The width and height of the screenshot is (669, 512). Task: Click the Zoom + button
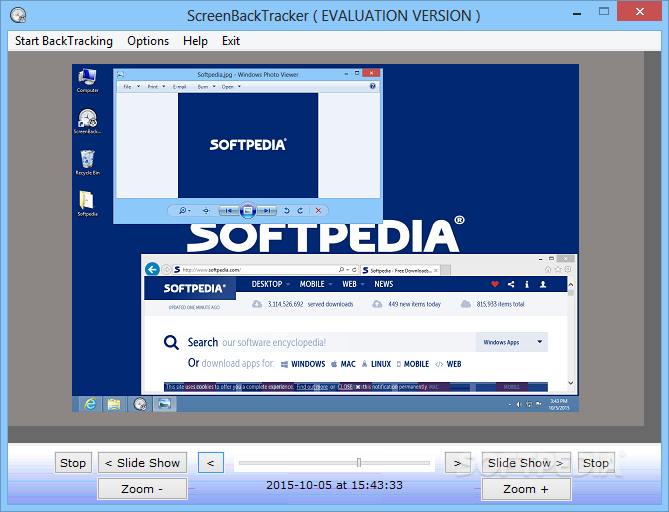pyautogui.click(x=526, y=489)
